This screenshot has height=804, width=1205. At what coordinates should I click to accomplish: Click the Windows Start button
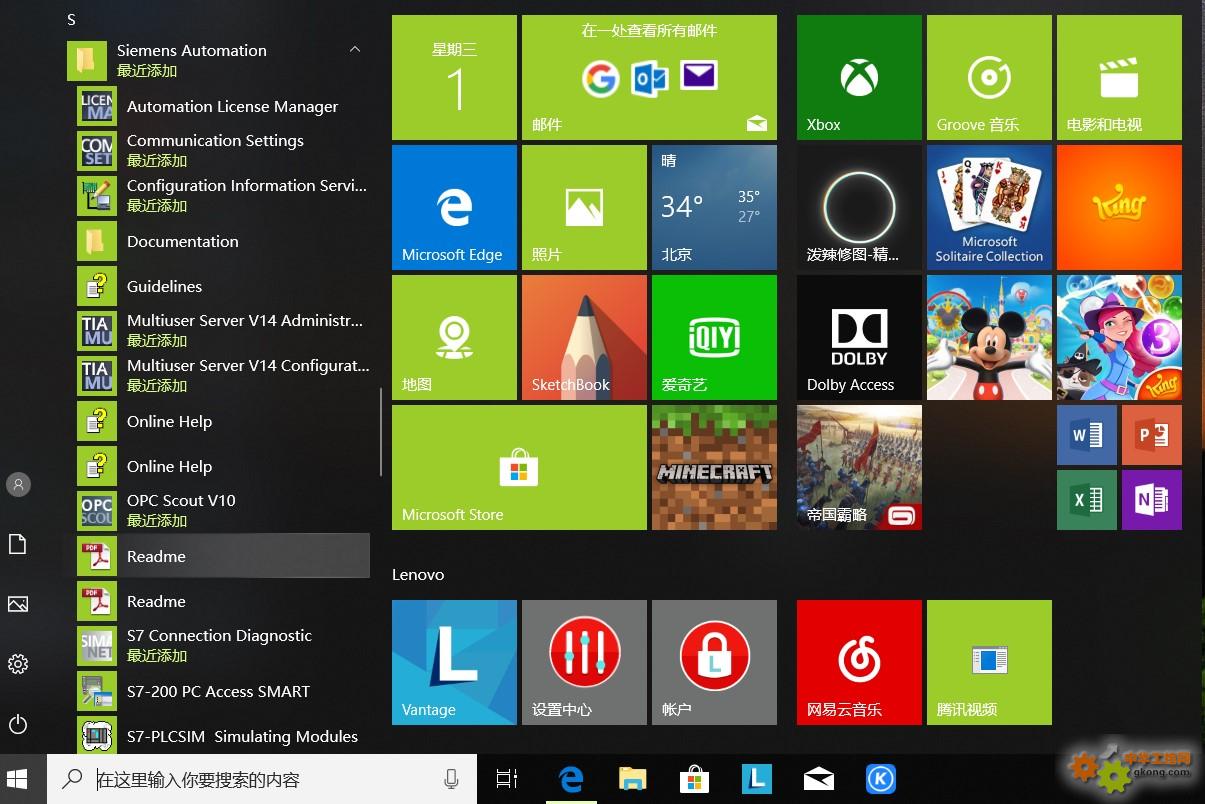point(18,779)
